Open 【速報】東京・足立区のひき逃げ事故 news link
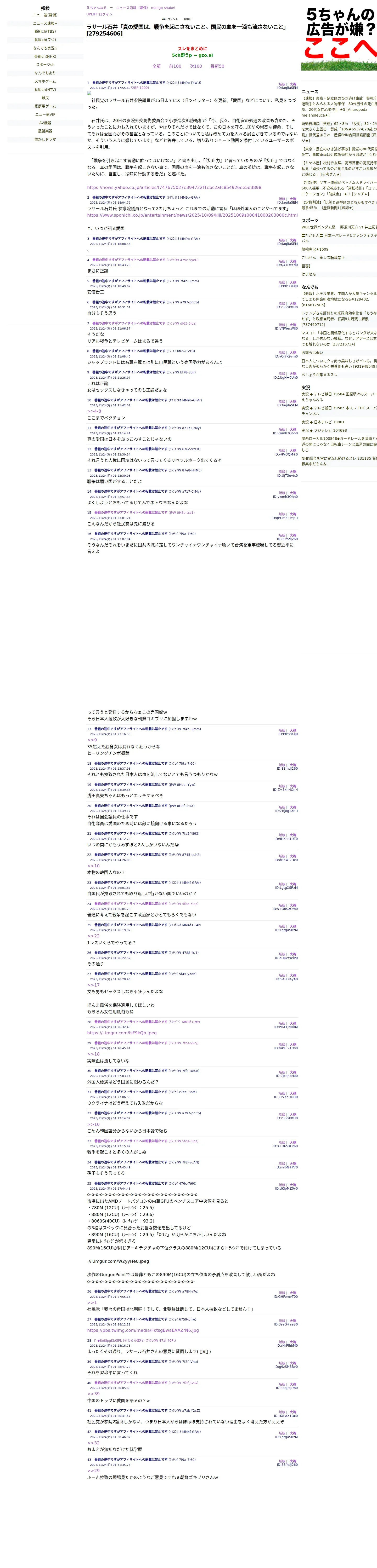The width and height of the screenshot is (377, 1568). (339, 107)
